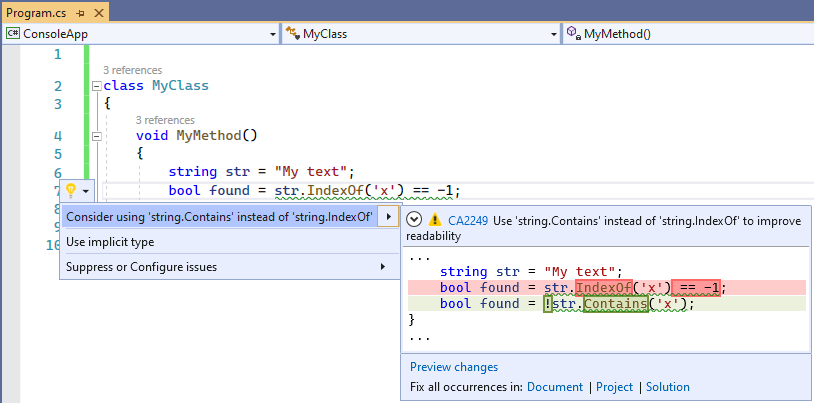Open the MyClass type dropdown

[x=554, y=34]
